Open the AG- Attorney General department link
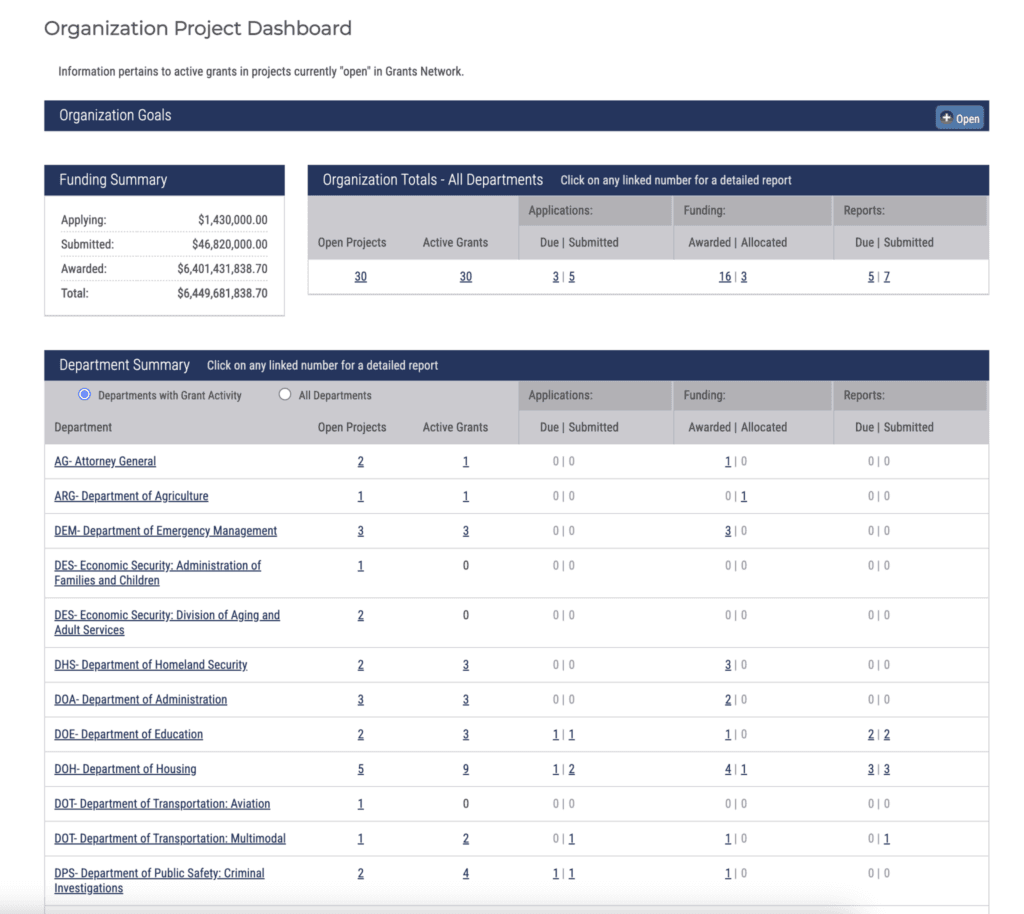Viewport: 1024px width, 914px height. (x=105, y=461)
